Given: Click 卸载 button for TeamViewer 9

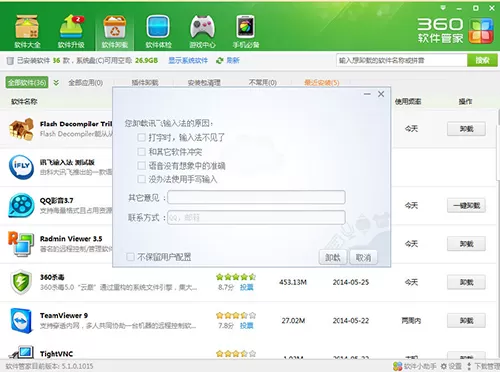Looking at the screenshot, I should tap(466, 321).
